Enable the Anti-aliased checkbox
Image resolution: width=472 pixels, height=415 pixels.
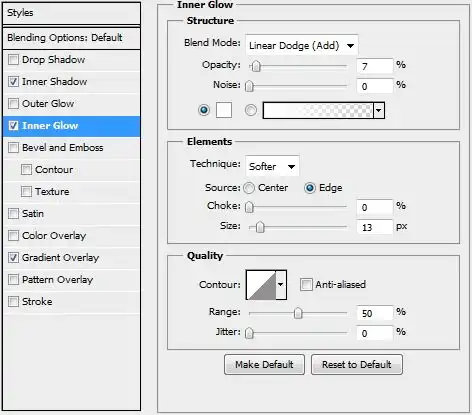click(306, 285)
